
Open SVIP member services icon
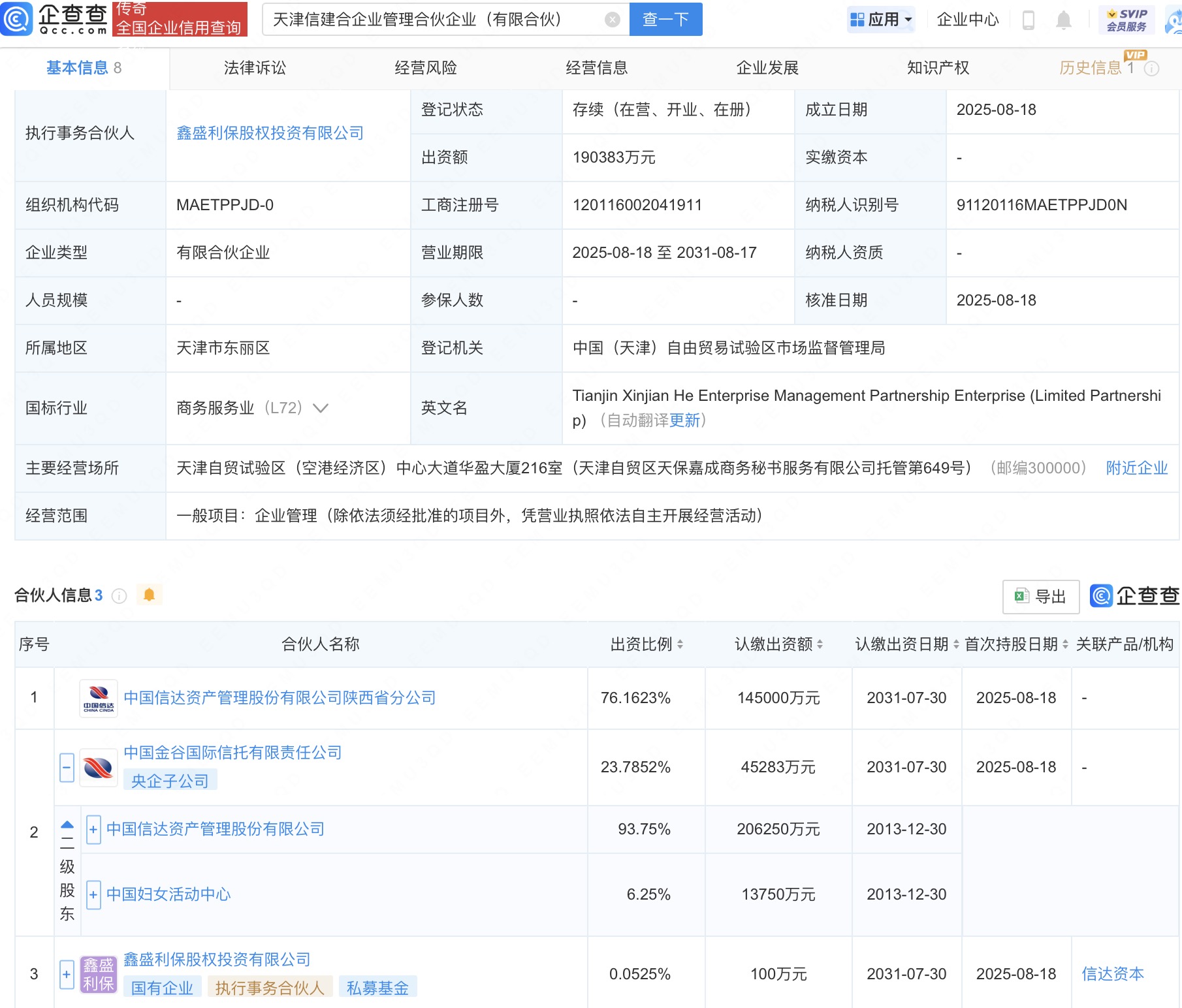1126,20
